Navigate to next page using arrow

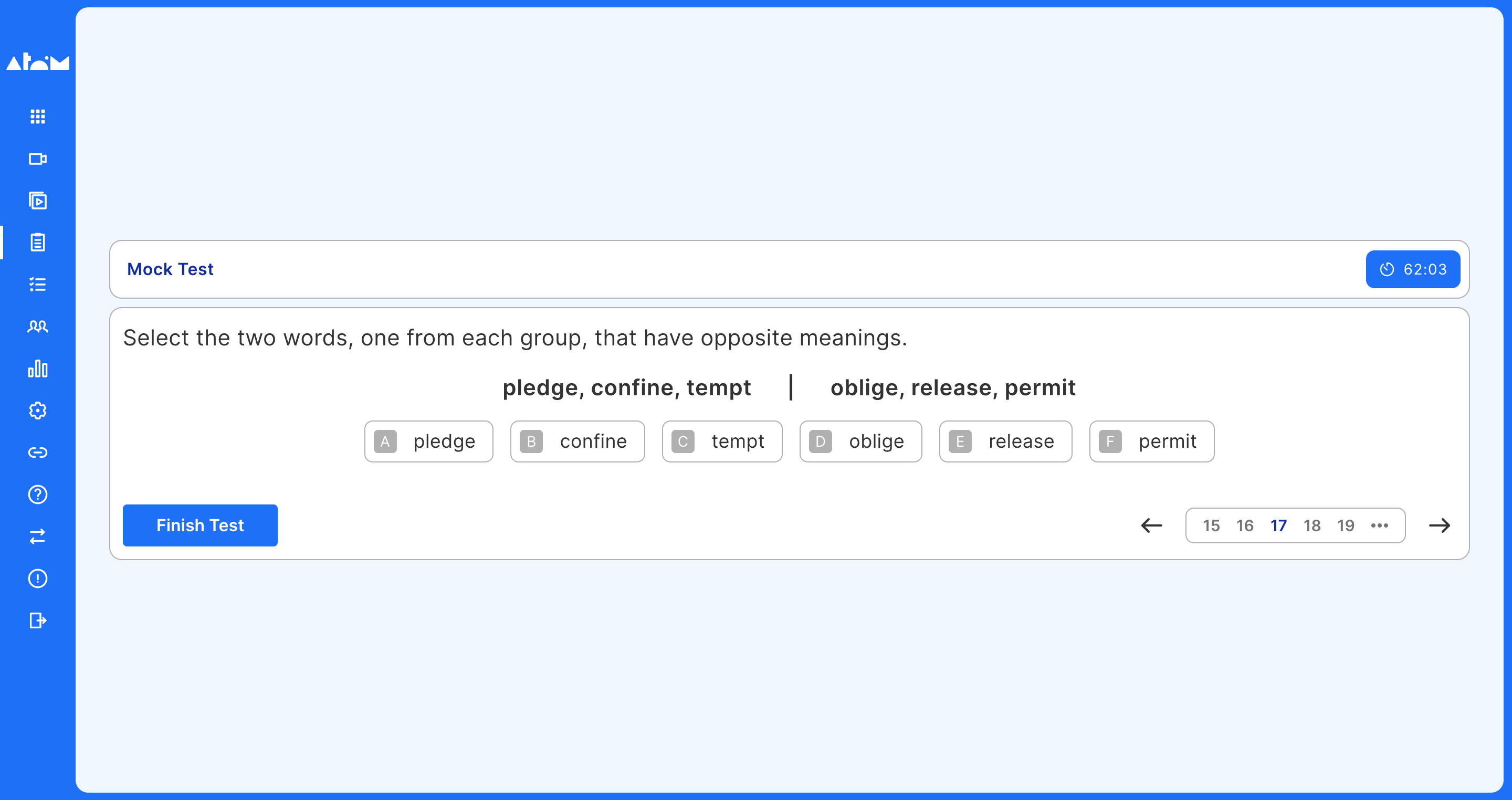click(x=1442, y=525)
